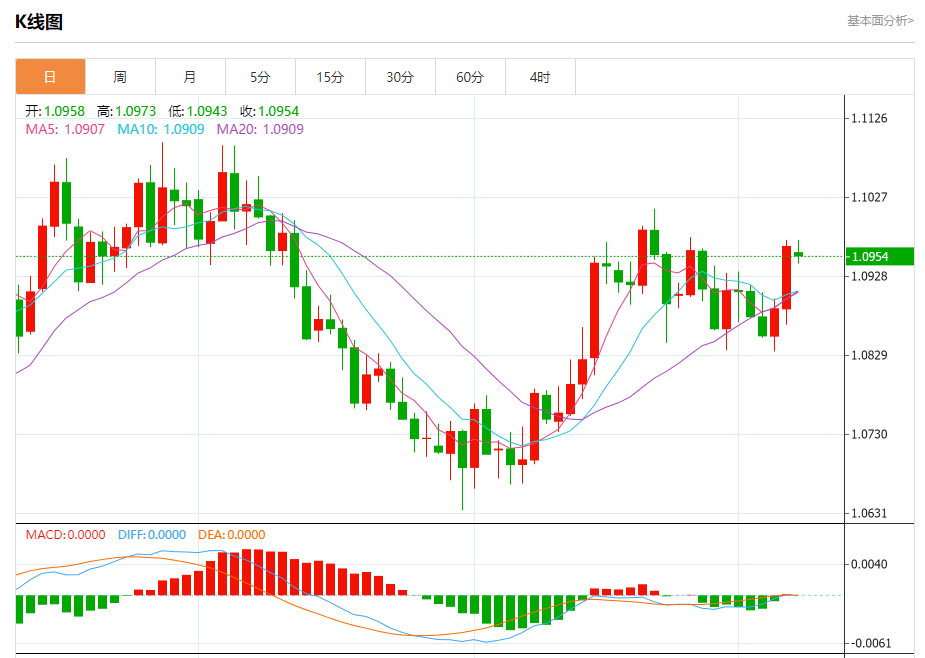
Task: Open the 4时 timeframe tab
Action: [x=540, y=77]
